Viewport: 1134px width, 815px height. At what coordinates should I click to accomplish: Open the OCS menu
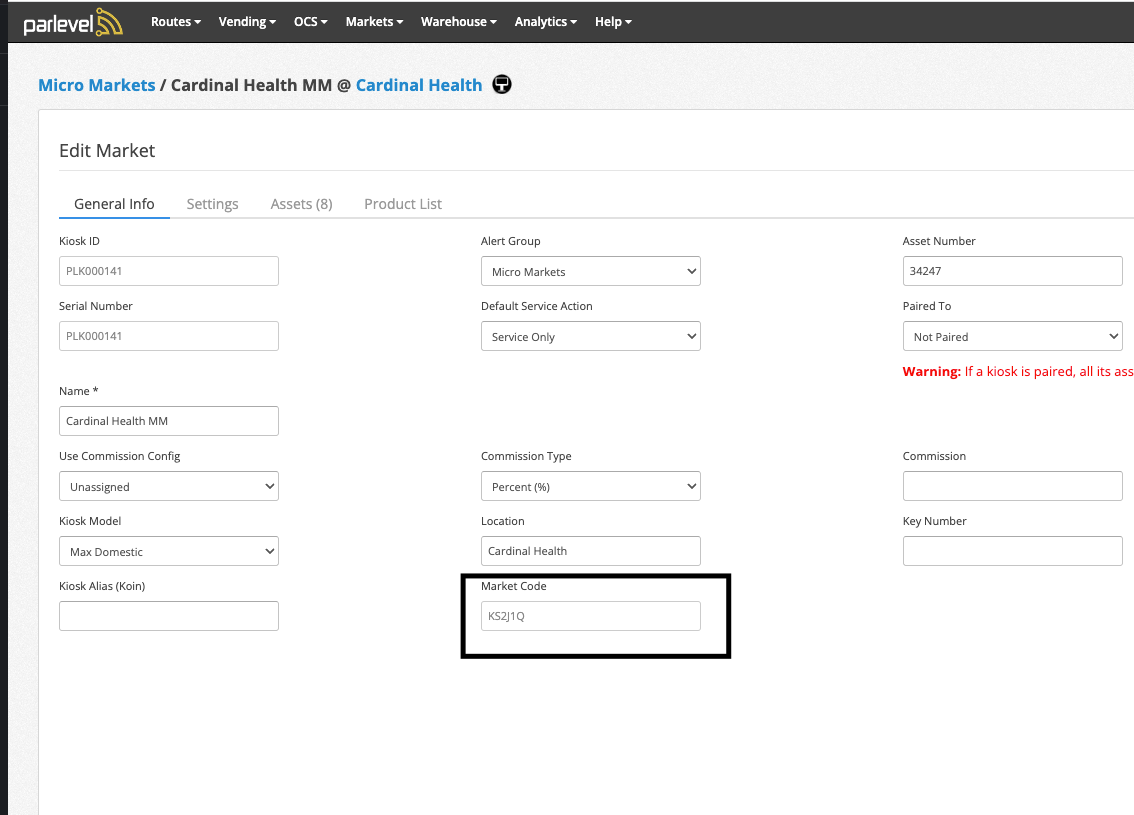pos(310,22)
